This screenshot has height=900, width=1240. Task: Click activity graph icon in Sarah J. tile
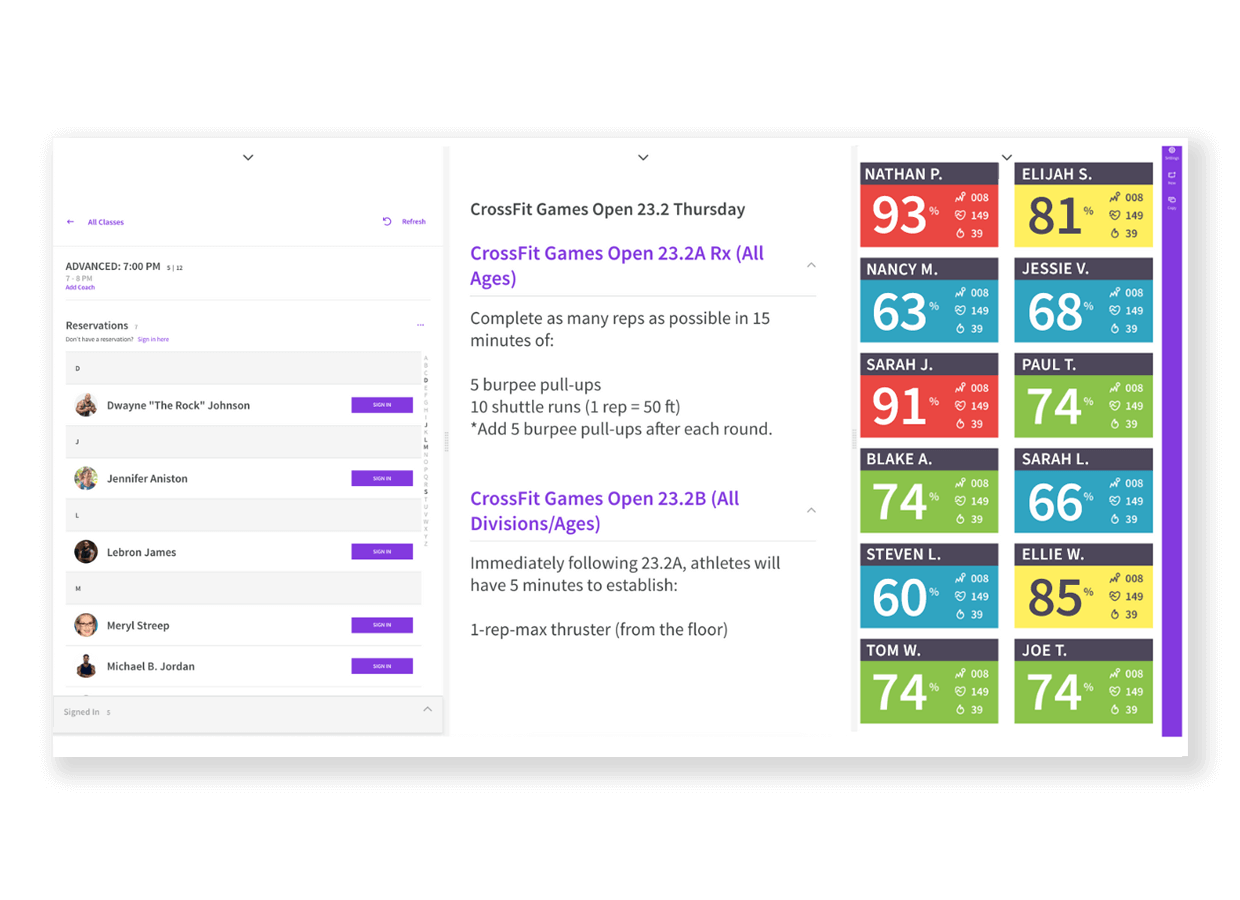pyautogui.click(x=960, y=388)
